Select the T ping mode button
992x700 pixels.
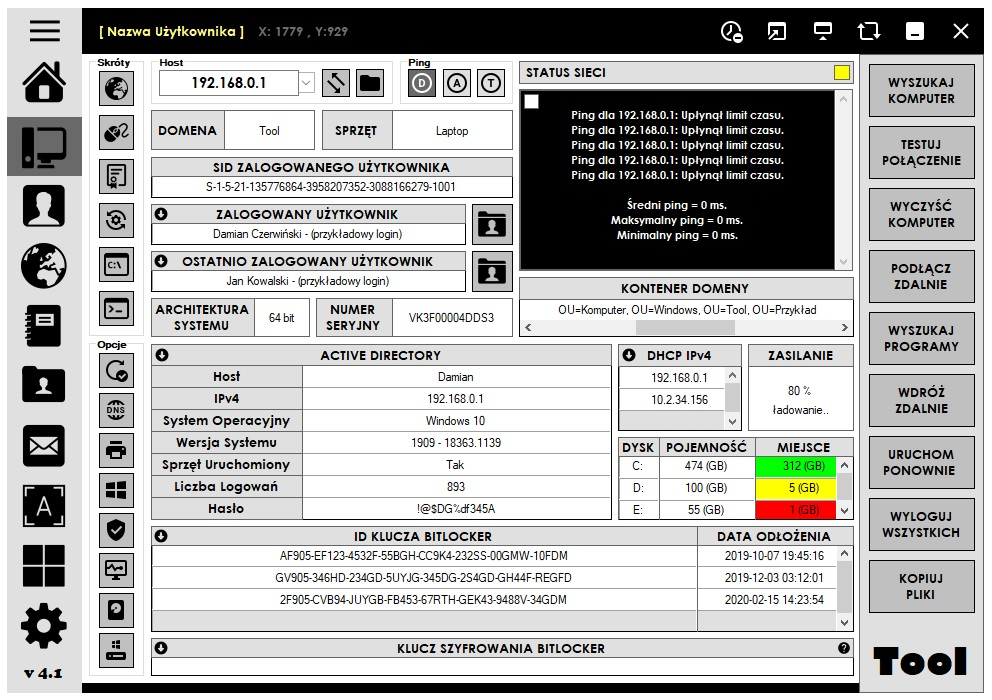[490, 84]
